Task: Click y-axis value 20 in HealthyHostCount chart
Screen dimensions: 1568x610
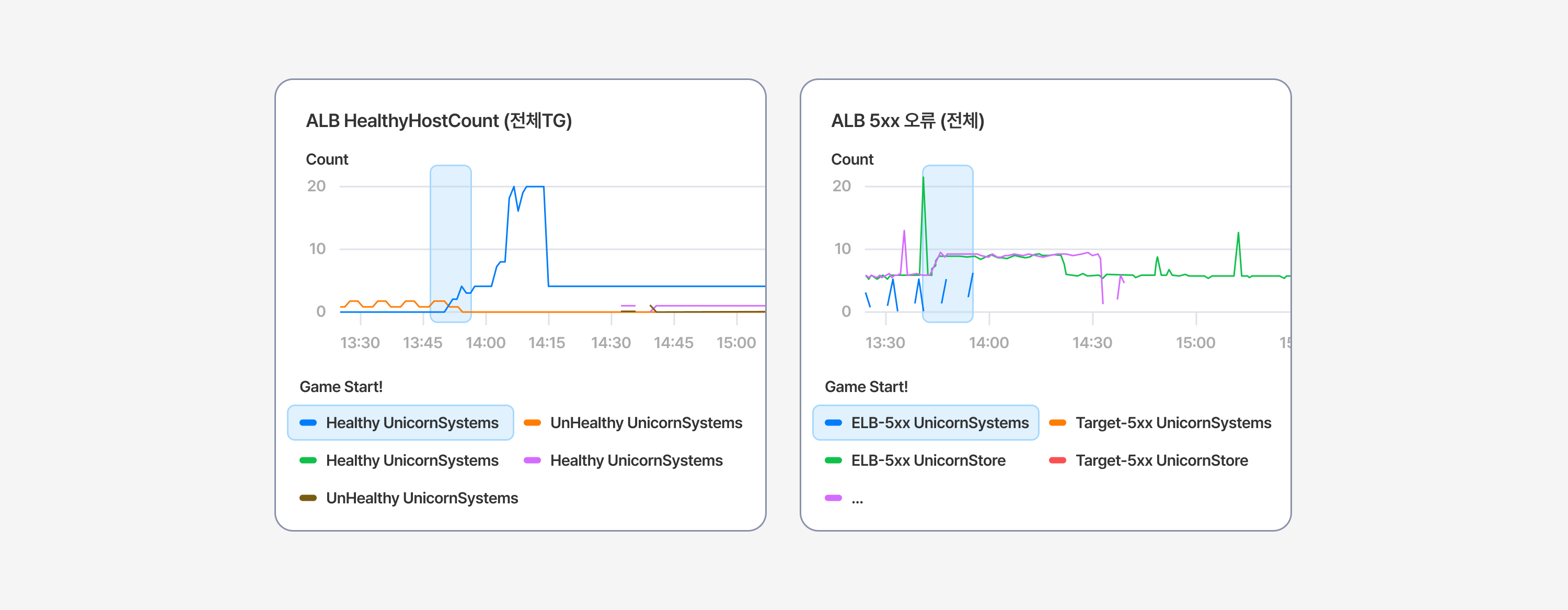Action: tap(316, 186)
